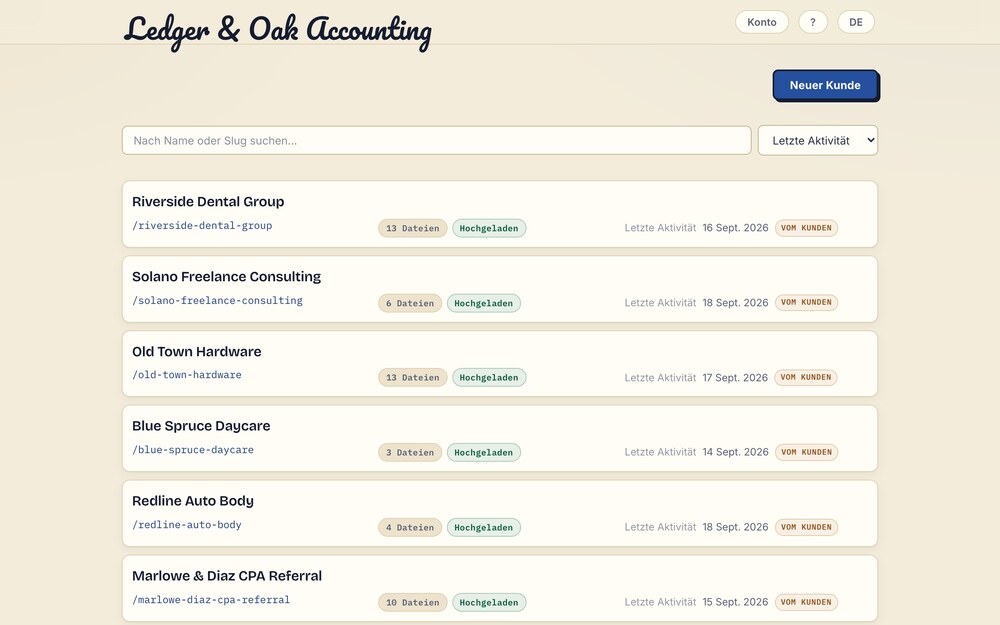Image resolution: width=1000 pixels, height=625 pixels.
Task: Click the /riverside-dental-group slug
Action: pyautogui.click(x=202, y=226)
